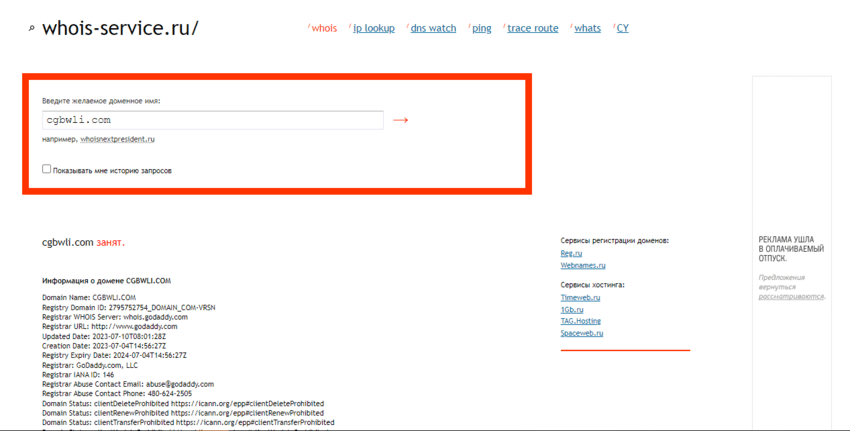Open the whois tab in navigation
850x431 pixels.
click(324, 29)
